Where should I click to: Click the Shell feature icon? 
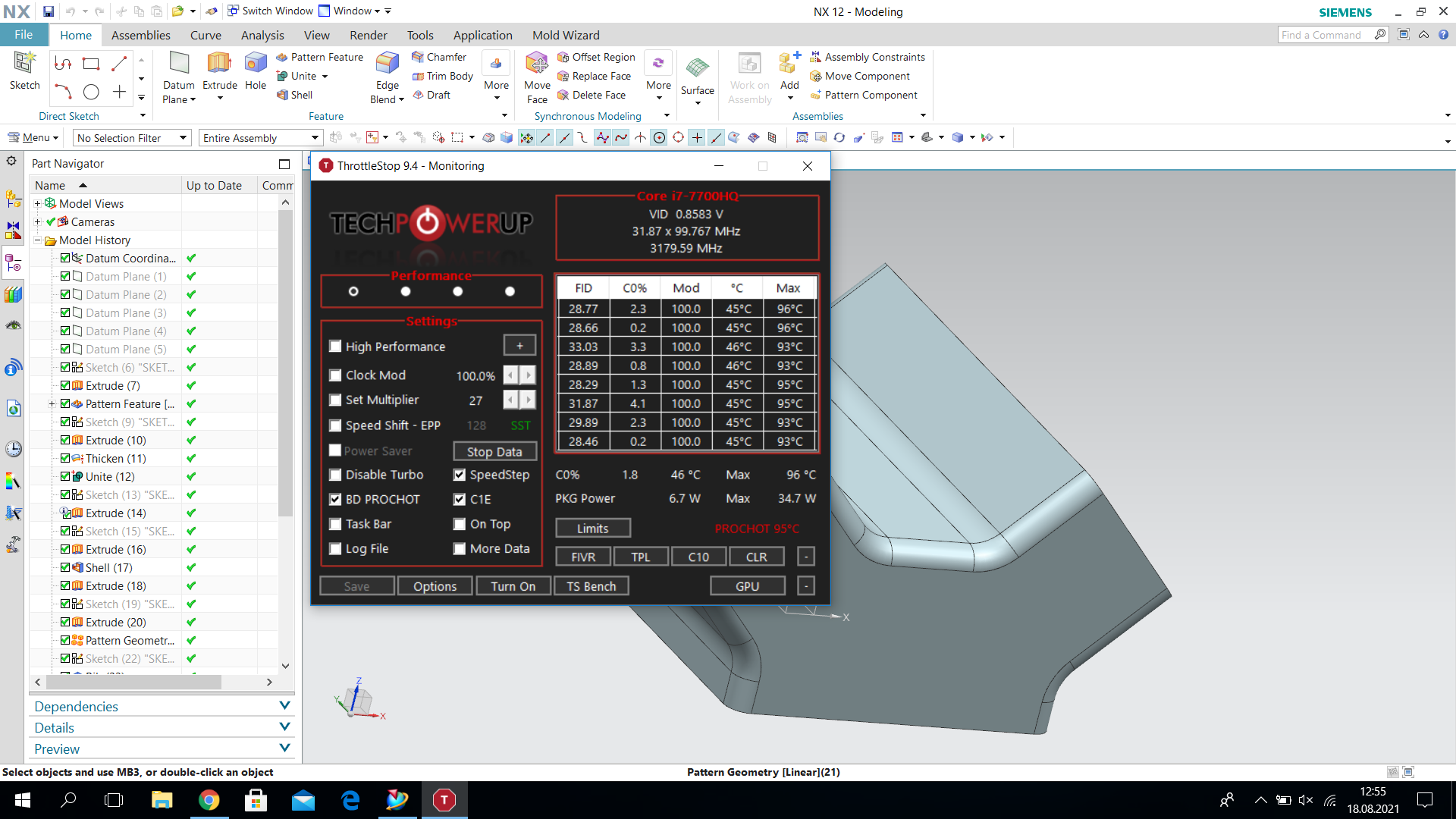tap(283, 95)
